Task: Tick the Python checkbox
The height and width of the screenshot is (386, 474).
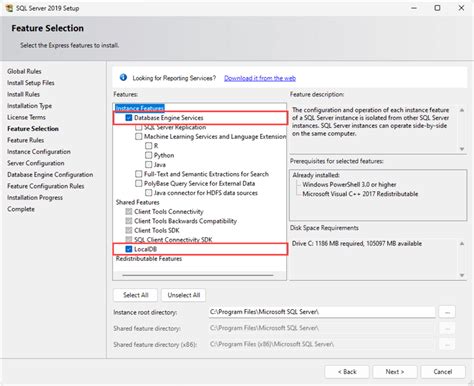Action: point(149,155)
